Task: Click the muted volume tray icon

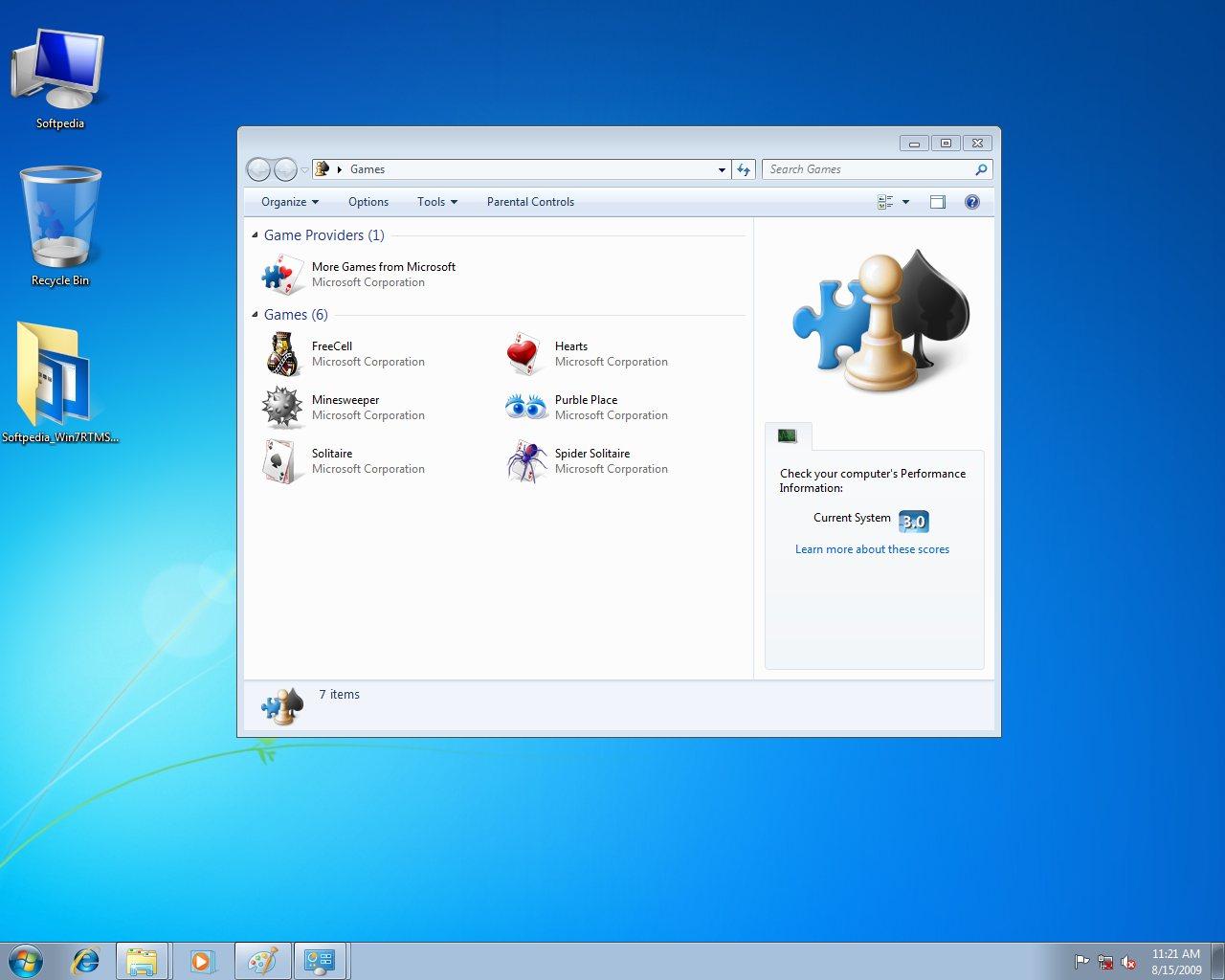Action: click(1129, 962)
